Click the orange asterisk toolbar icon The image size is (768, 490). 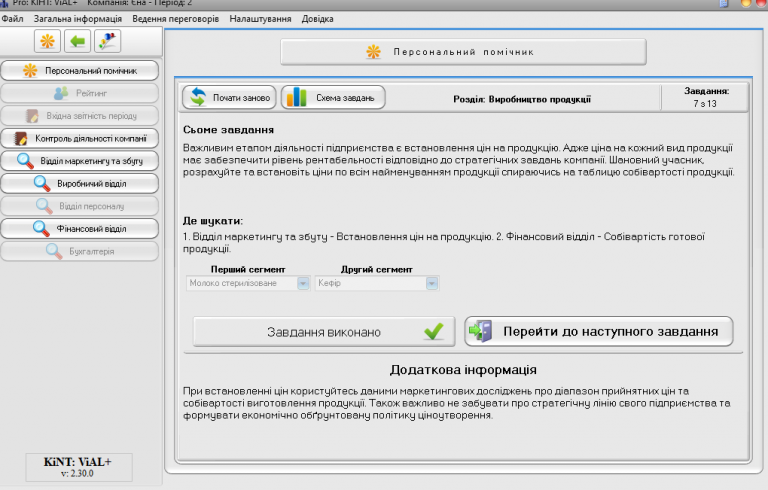click(48, 41)
